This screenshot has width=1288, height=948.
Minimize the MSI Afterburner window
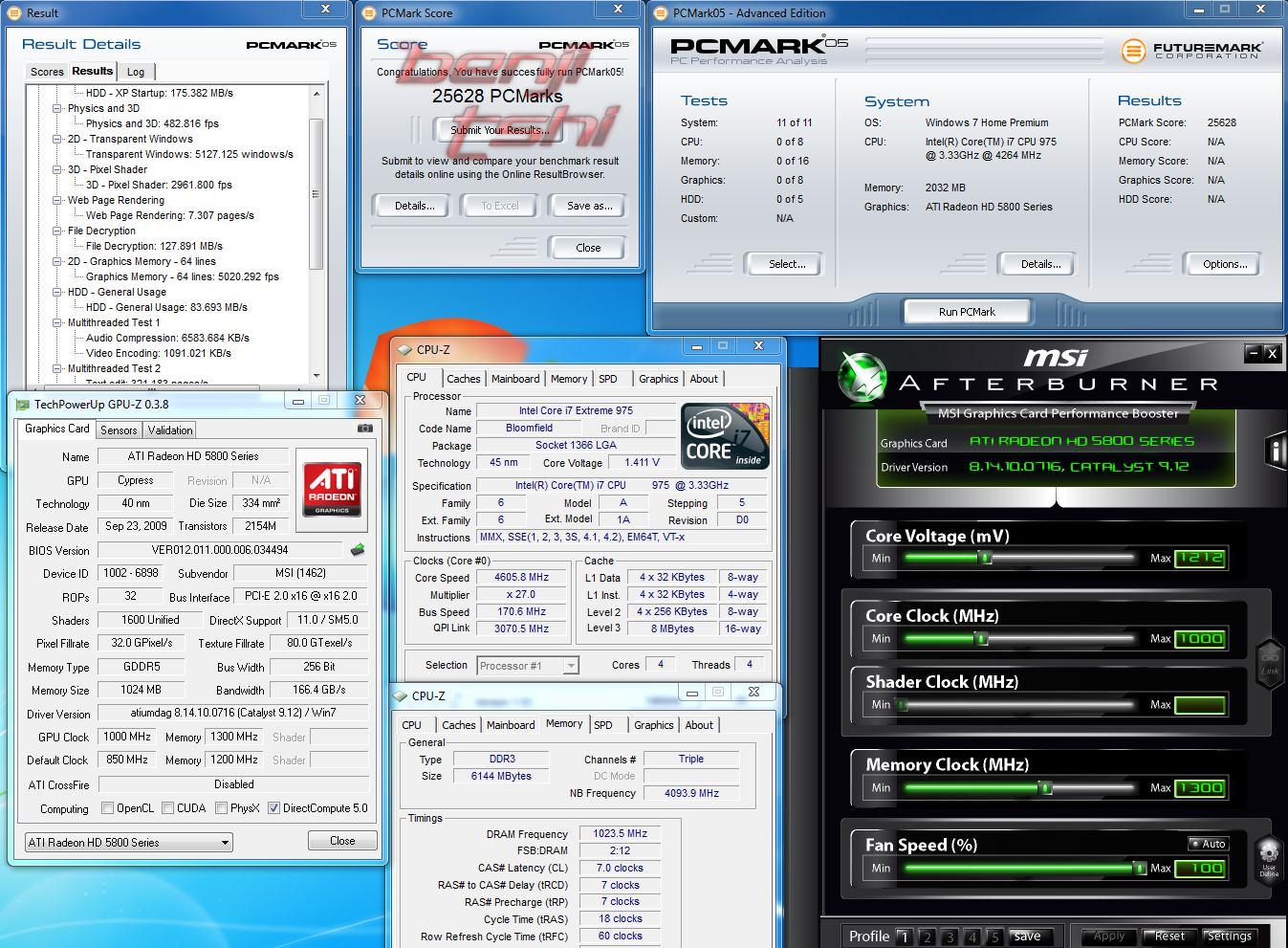click(x=1253, y=353)
